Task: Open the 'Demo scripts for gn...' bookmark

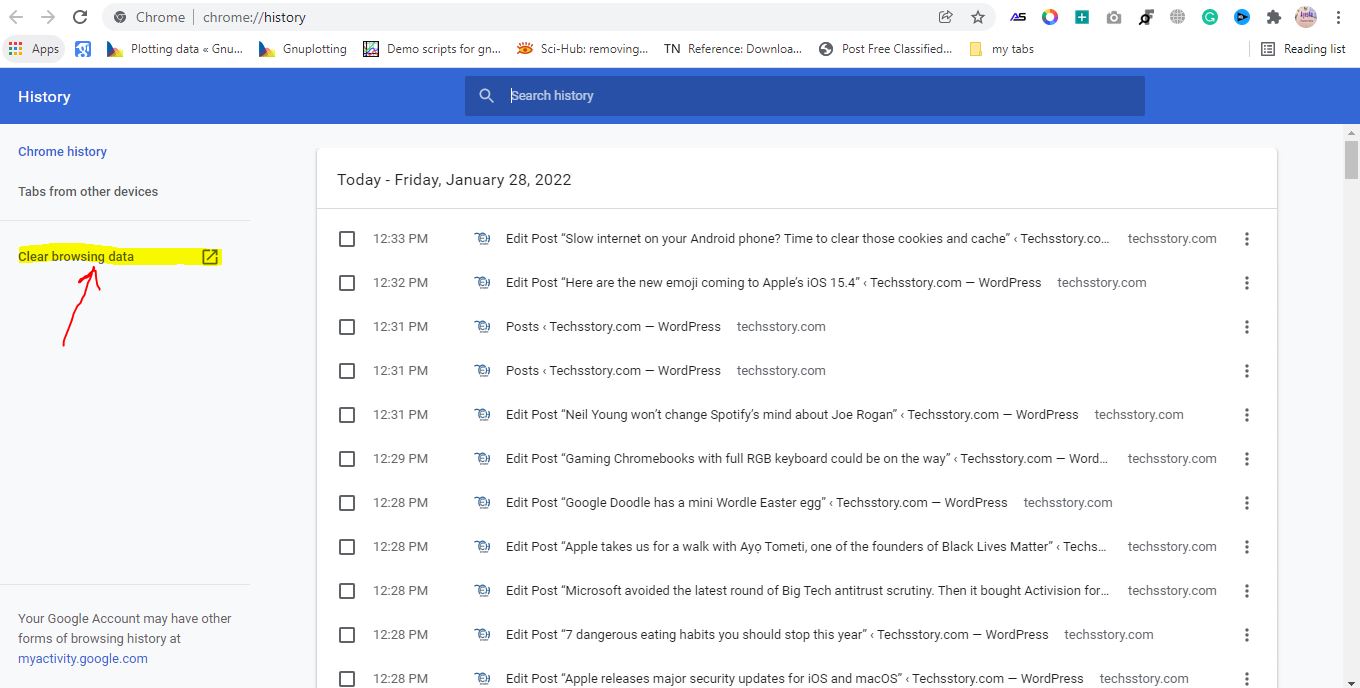Action: [434, 49]
